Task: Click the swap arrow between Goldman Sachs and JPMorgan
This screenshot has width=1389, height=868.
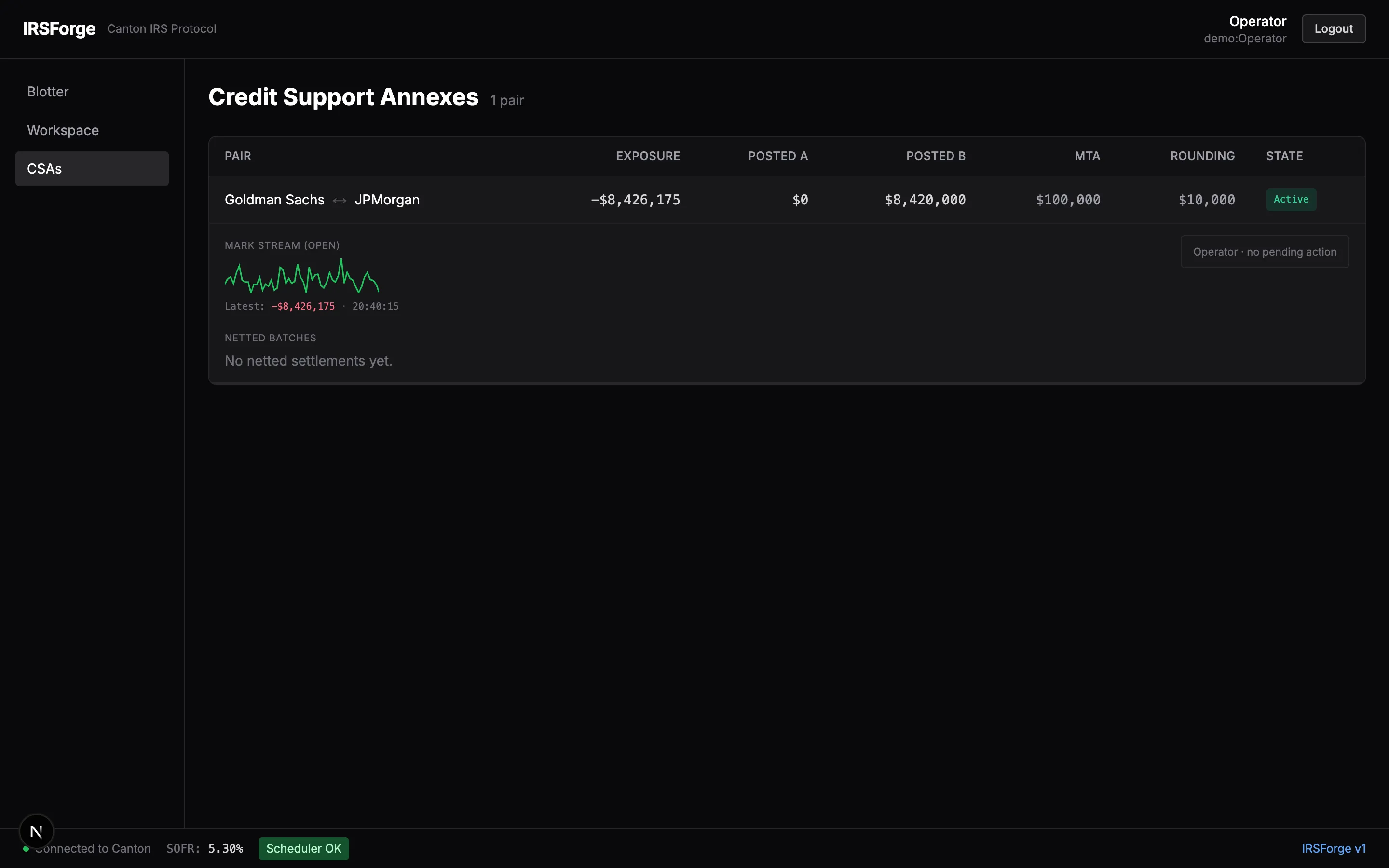Action: (339, 200)
